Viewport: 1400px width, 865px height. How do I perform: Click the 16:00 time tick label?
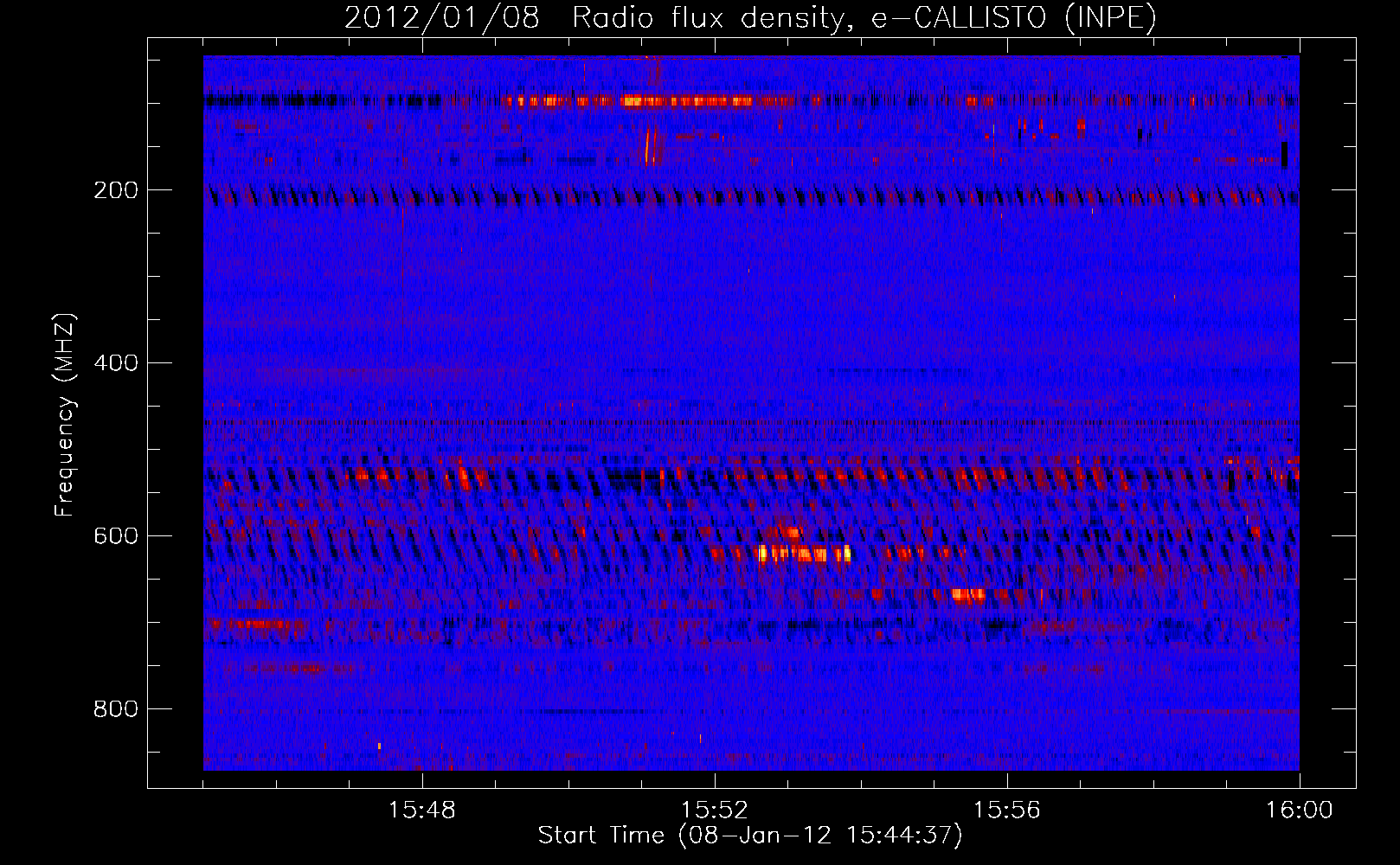[1299, 811]
